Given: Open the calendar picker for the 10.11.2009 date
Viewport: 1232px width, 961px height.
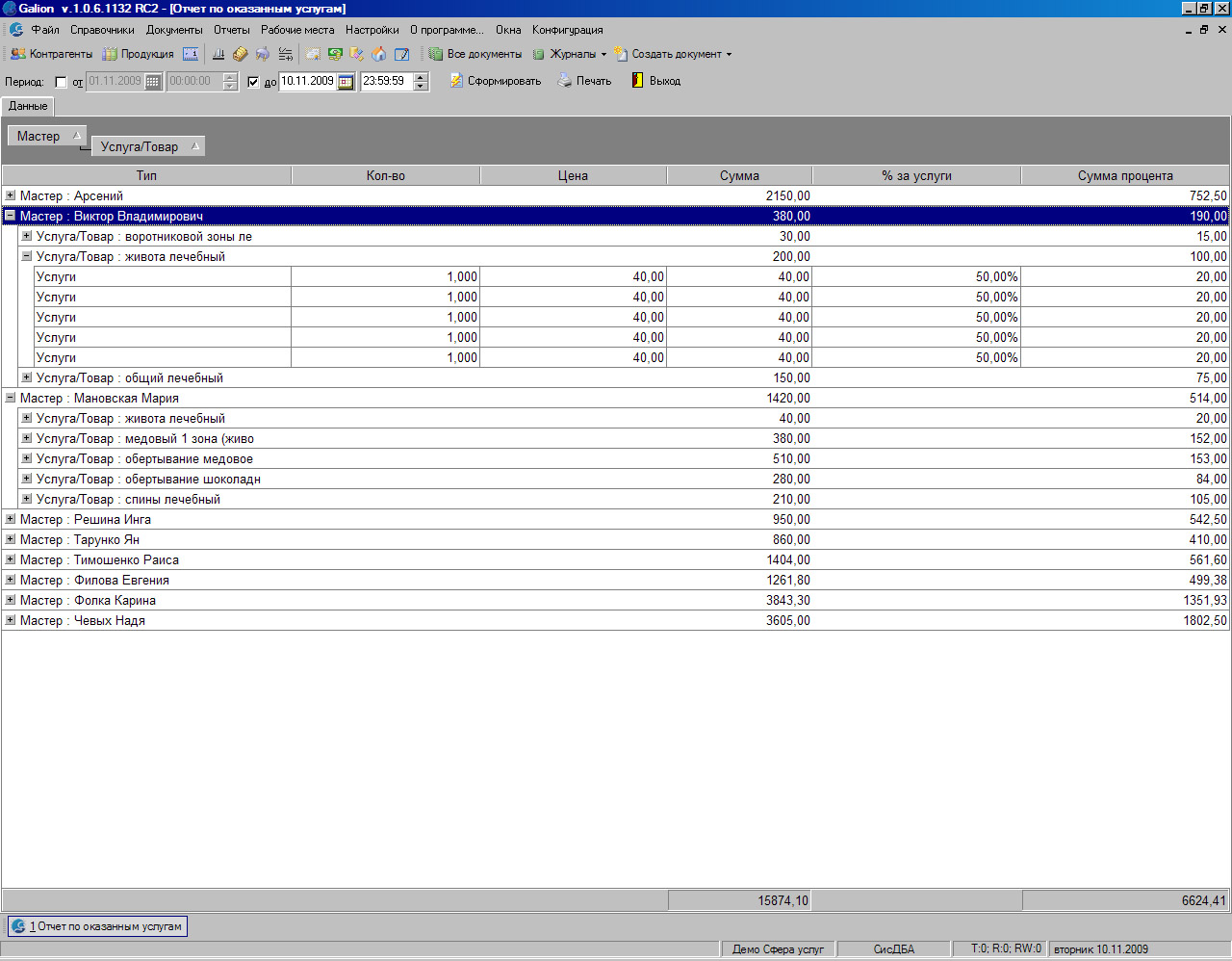Looking at the screenshot, I should (346, 82).
